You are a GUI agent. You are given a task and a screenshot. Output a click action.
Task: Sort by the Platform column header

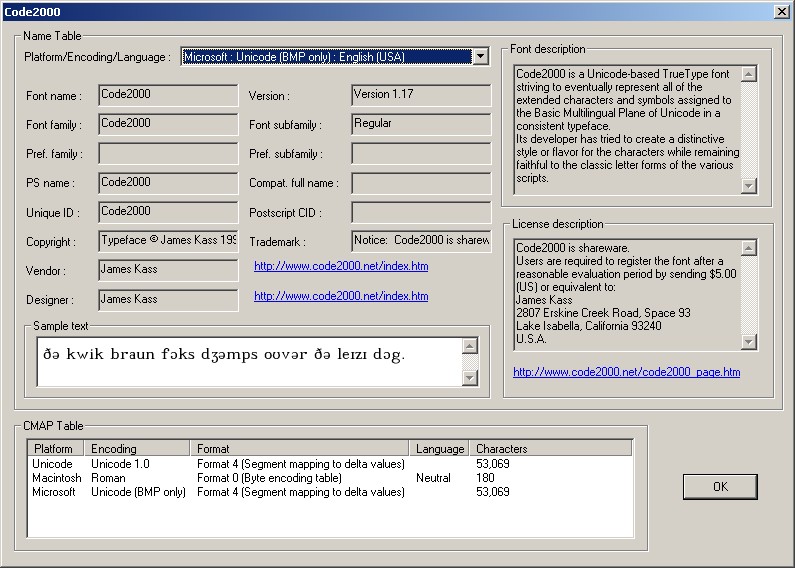coord(56,448)
